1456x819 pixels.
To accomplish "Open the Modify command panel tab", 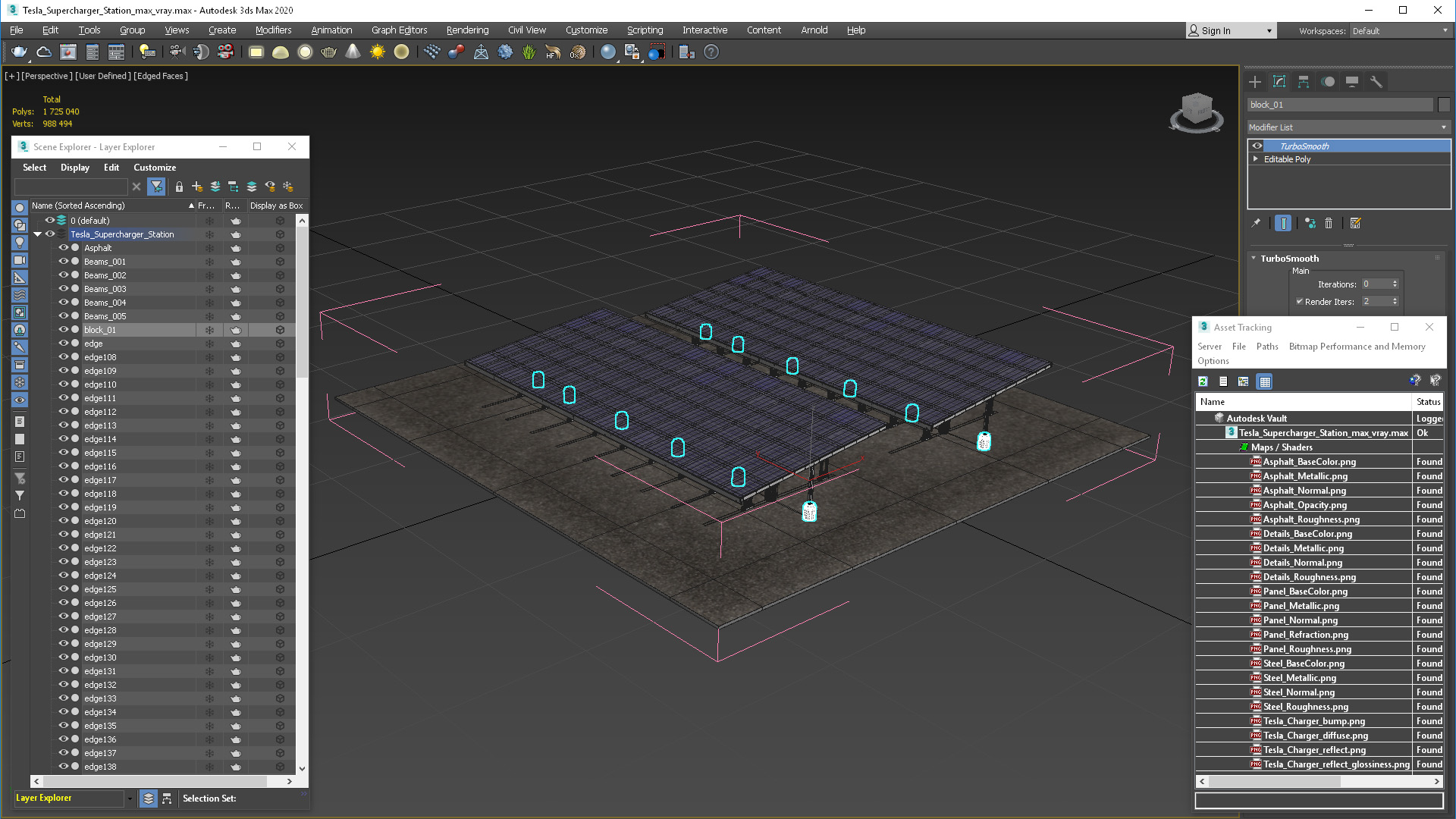I will (1279, 82).
